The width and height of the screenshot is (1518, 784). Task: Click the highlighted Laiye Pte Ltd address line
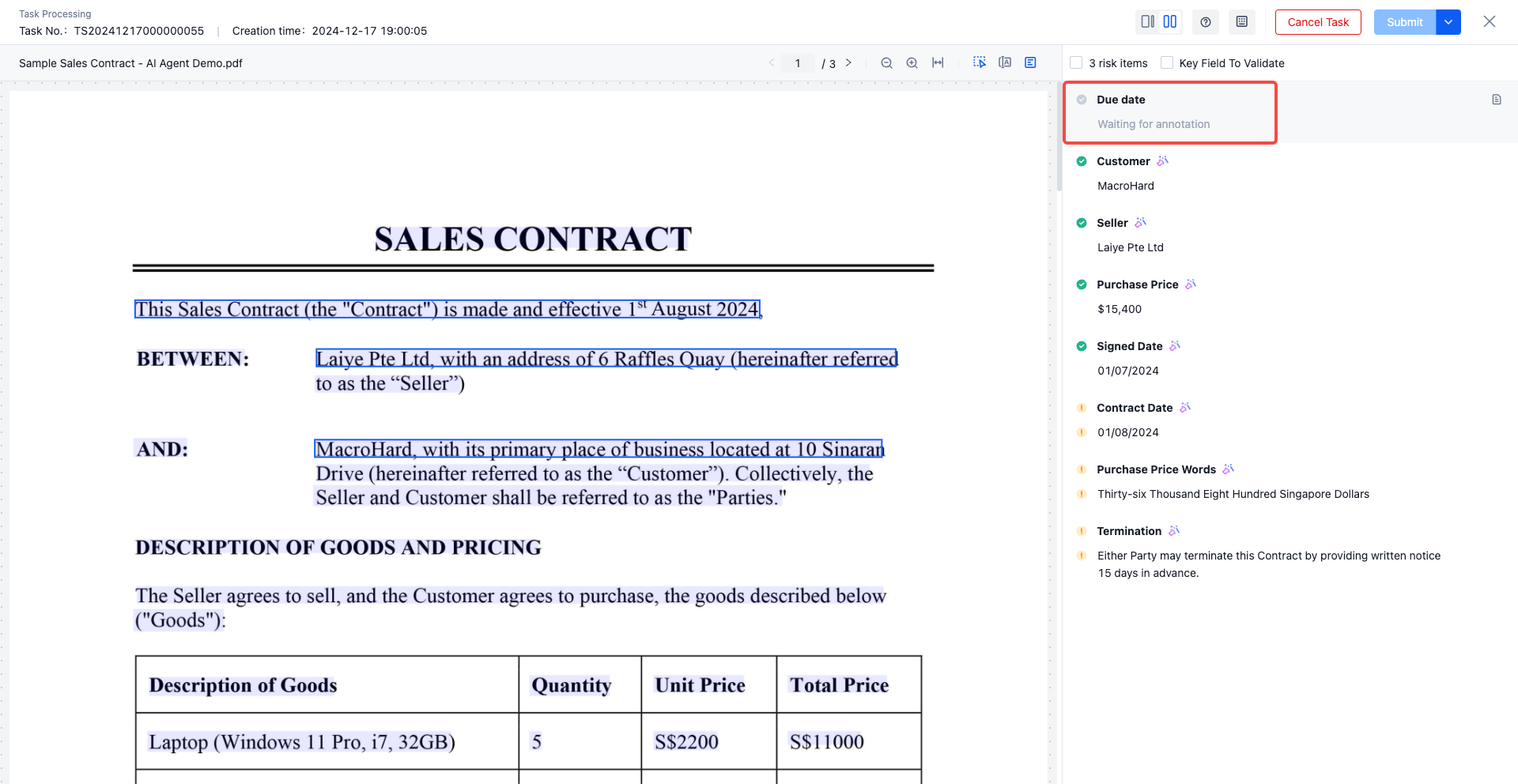coord(606,359)
